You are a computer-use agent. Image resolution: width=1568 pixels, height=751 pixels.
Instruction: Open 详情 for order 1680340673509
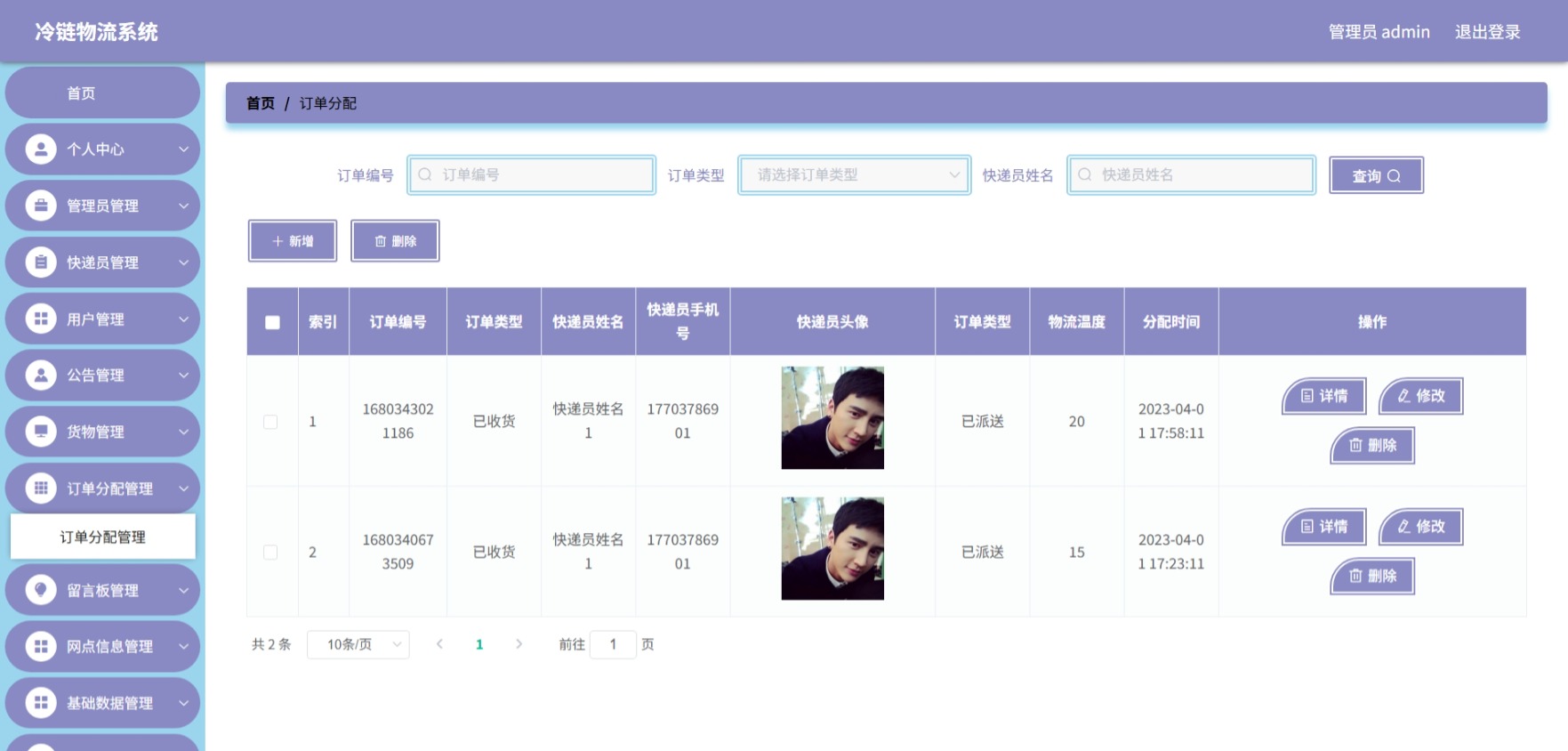[x=1324, y=527]
